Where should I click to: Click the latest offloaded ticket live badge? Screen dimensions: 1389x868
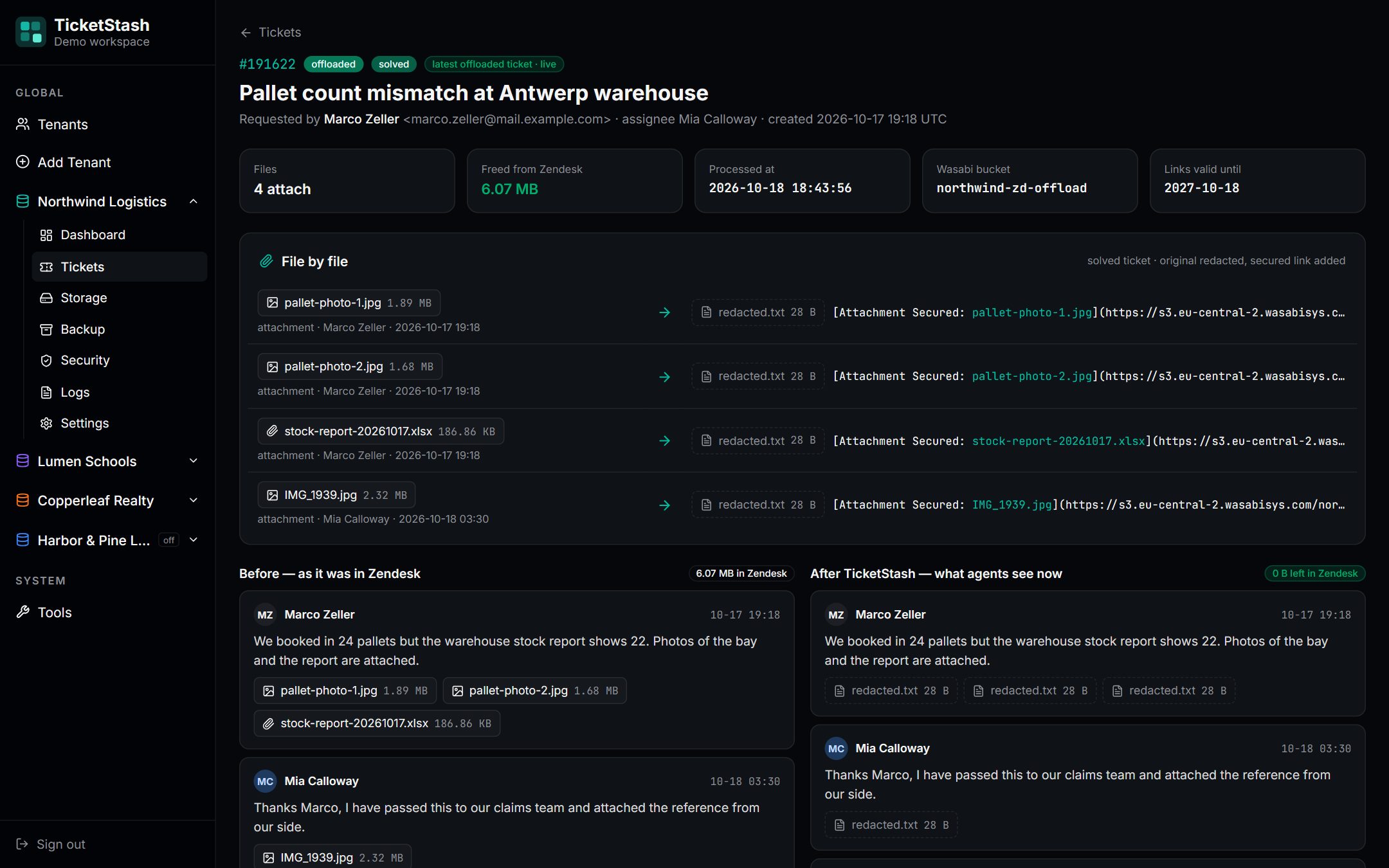pyautogui.click(x=494, y=64)
